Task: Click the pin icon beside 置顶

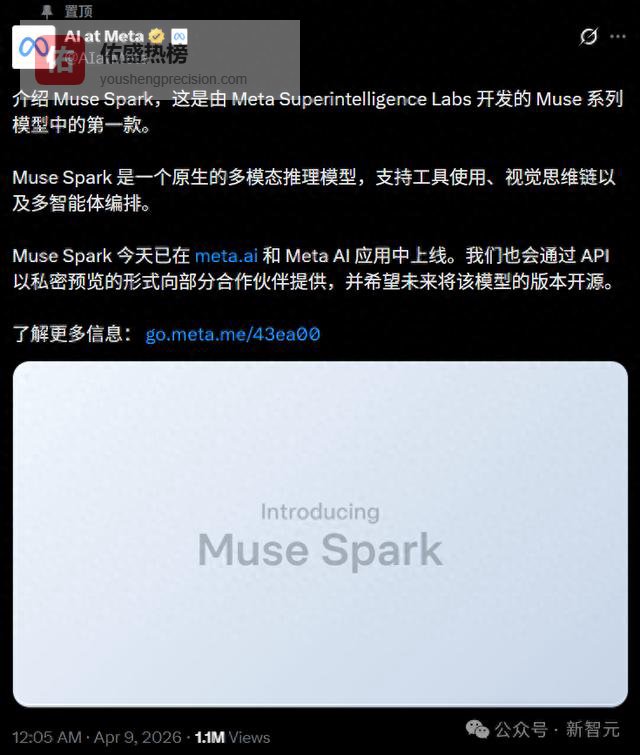Action: 47,11
